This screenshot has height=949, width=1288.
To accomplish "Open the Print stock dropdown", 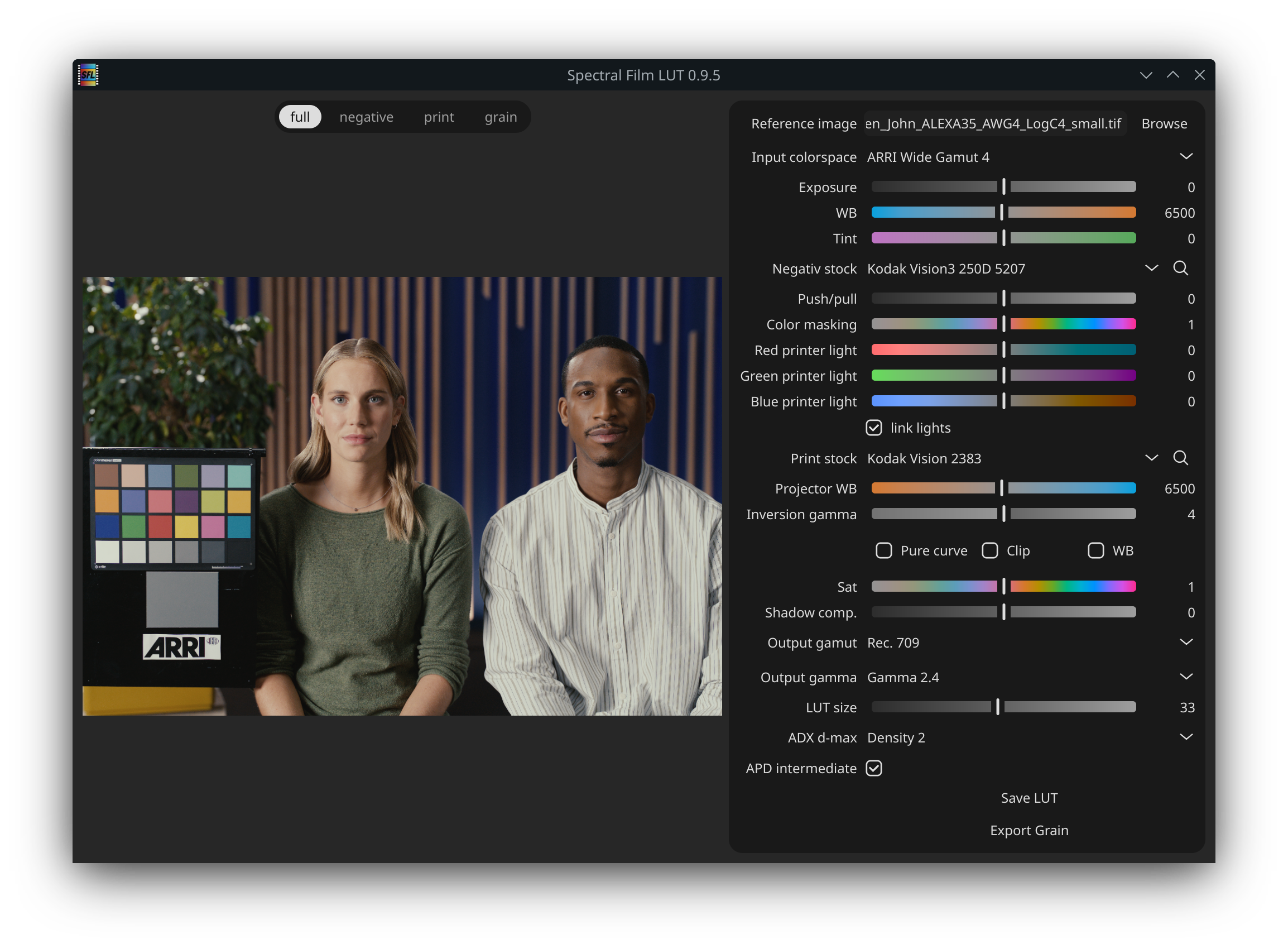I will pos(1012,458).
